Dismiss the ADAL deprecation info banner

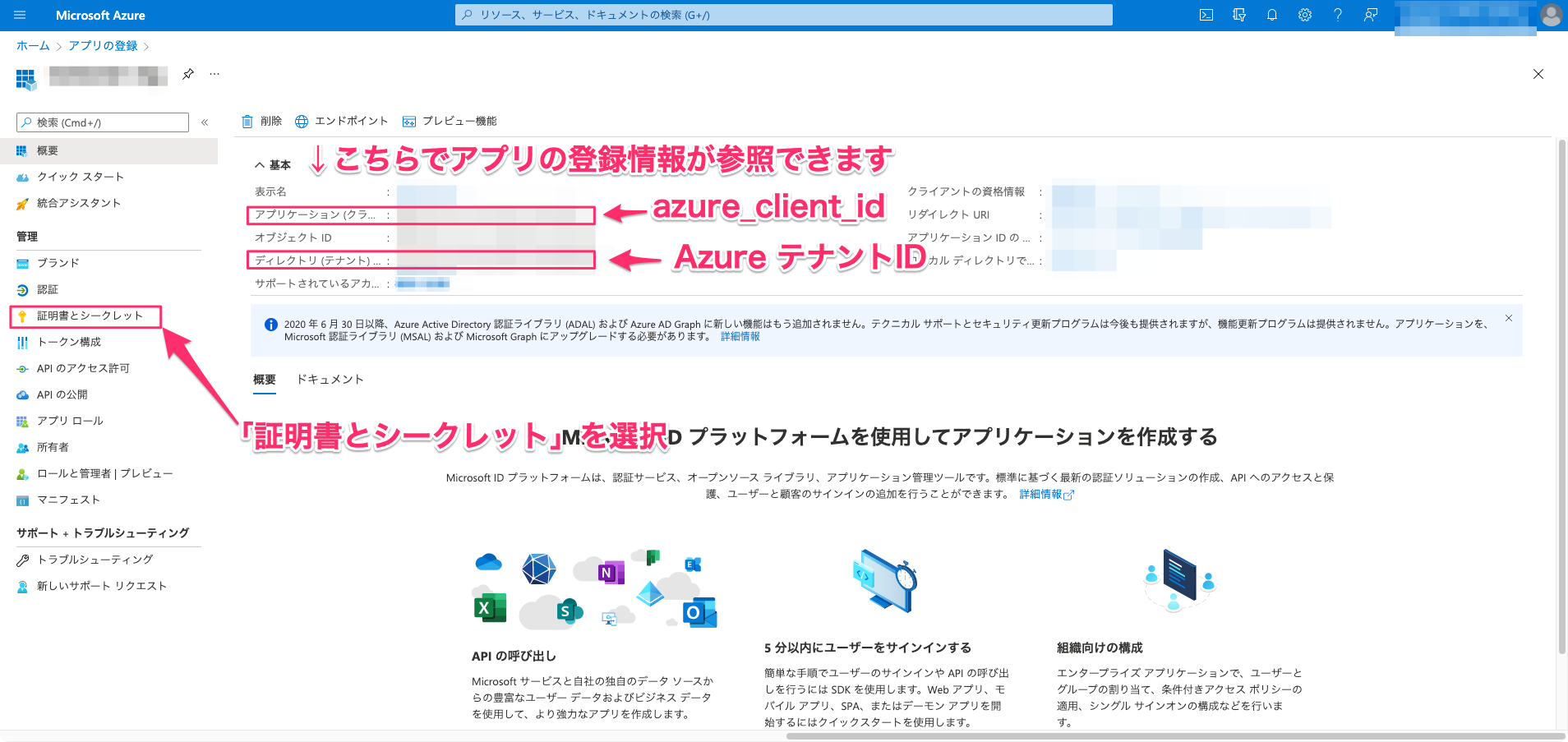click(x=1509, y=318)
